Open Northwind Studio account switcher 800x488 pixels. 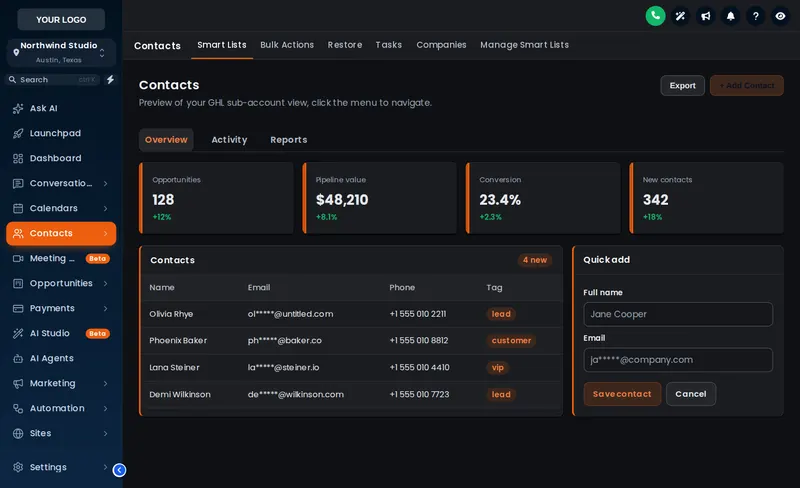tap(61, 53)
